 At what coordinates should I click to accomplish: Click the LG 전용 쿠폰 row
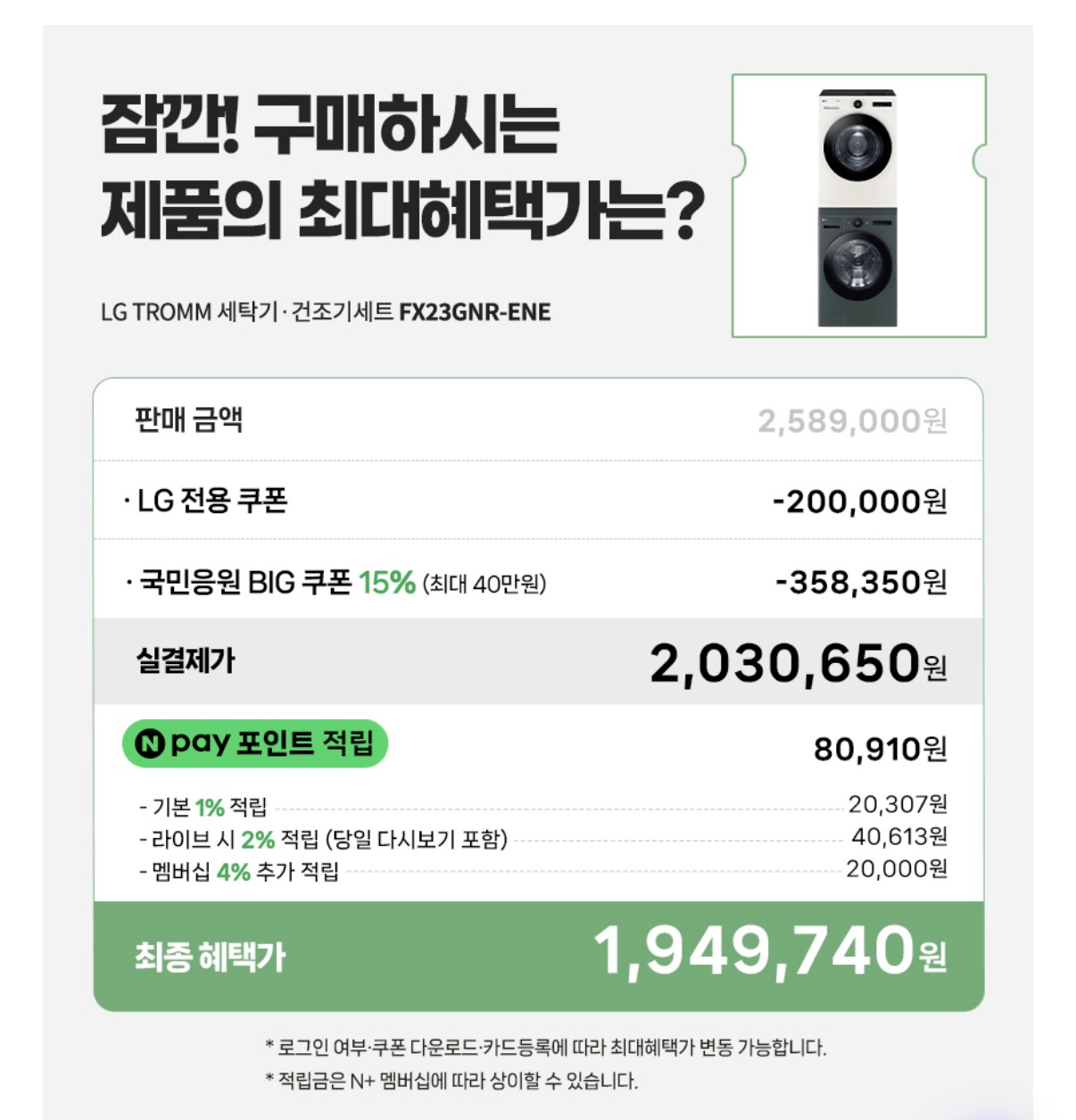click(538, 501)
